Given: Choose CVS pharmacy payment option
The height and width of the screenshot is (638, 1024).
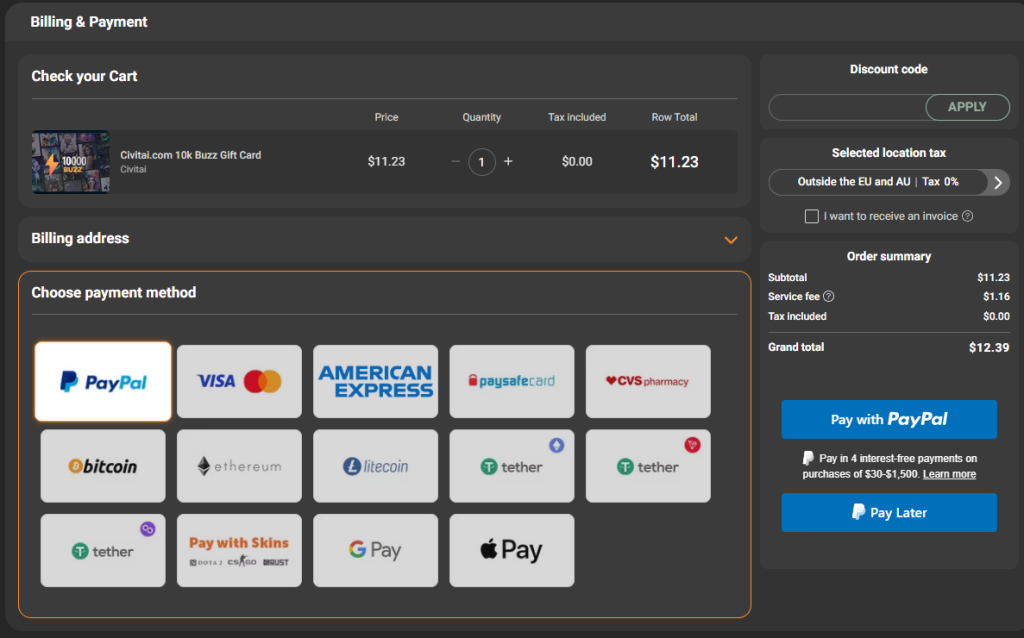Looking at the screenshot, I should coord(648,381).
